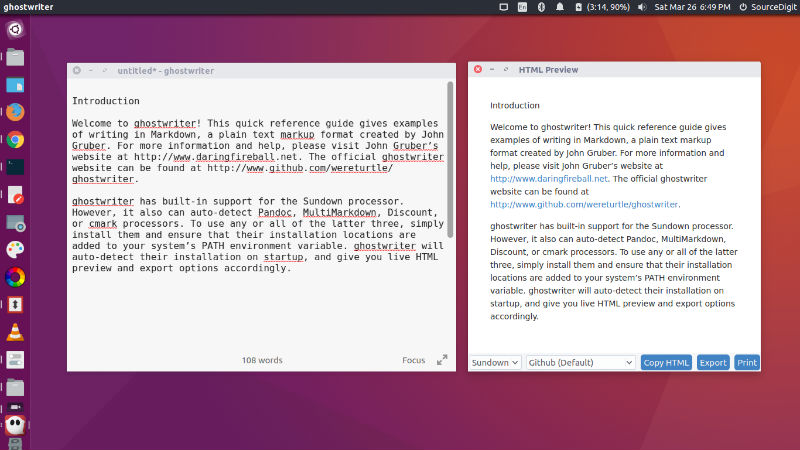Click the ghostwriter application name in panel

coord(28,7)
